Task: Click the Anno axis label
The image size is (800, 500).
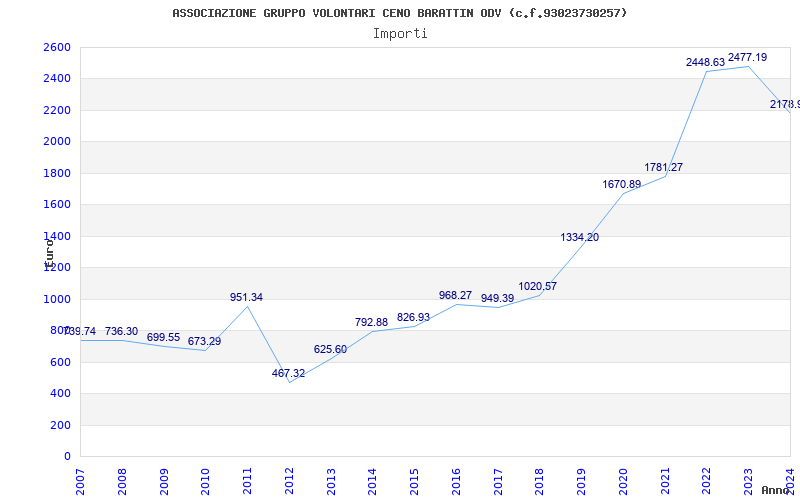Action: 774,491
